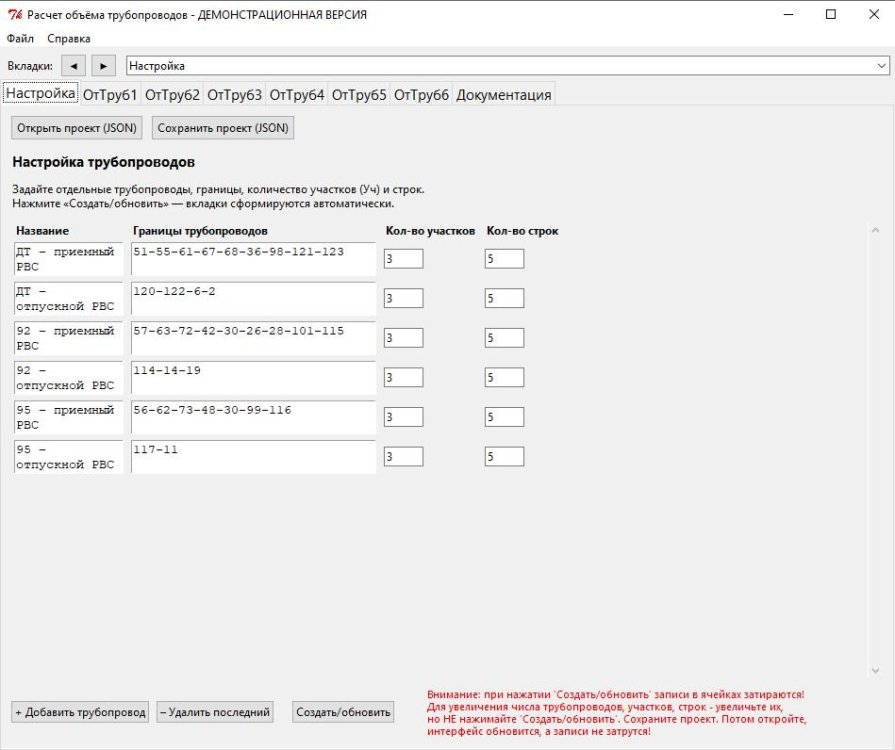Click − Удалить последний button

[x=215, y=712]
